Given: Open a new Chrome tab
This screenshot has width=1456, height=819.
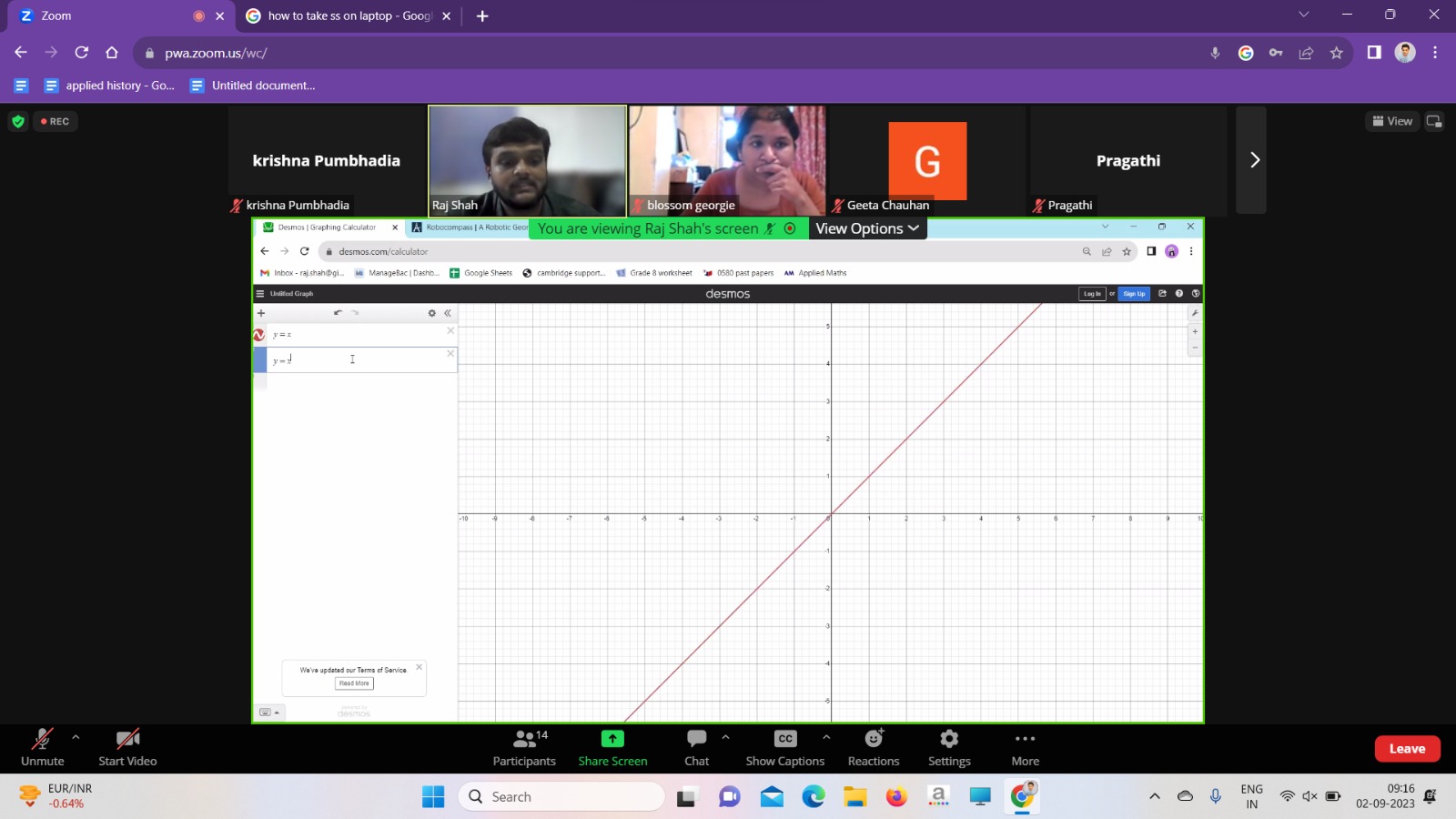Looking at the screenshot, I should (482, 15).
